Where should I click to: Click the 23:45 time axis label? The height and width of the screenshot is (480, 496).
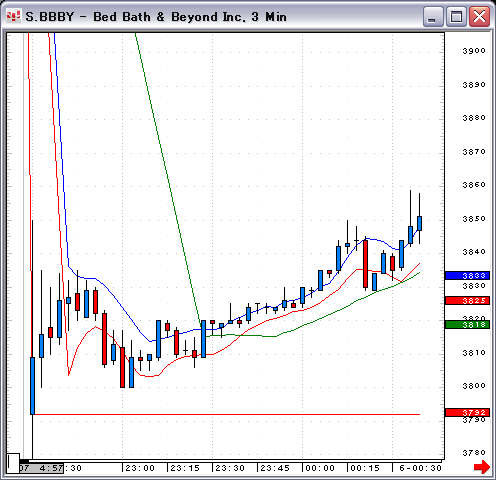click(x=275, y=468)
